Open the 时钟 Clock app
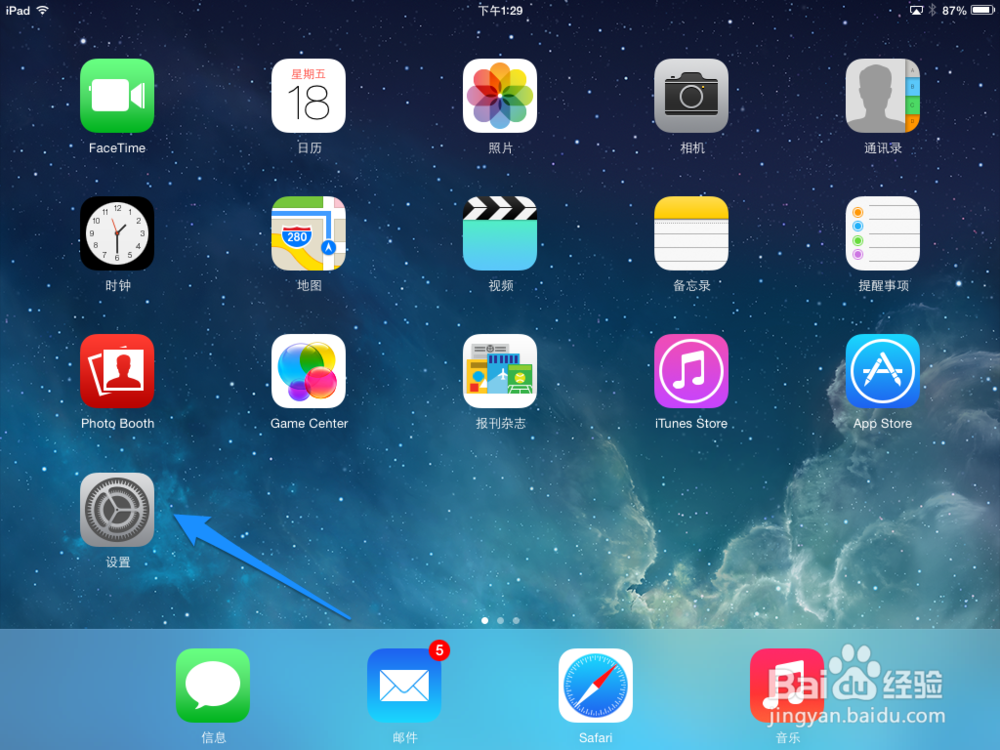1000x750 pixels. click(117, 233)
